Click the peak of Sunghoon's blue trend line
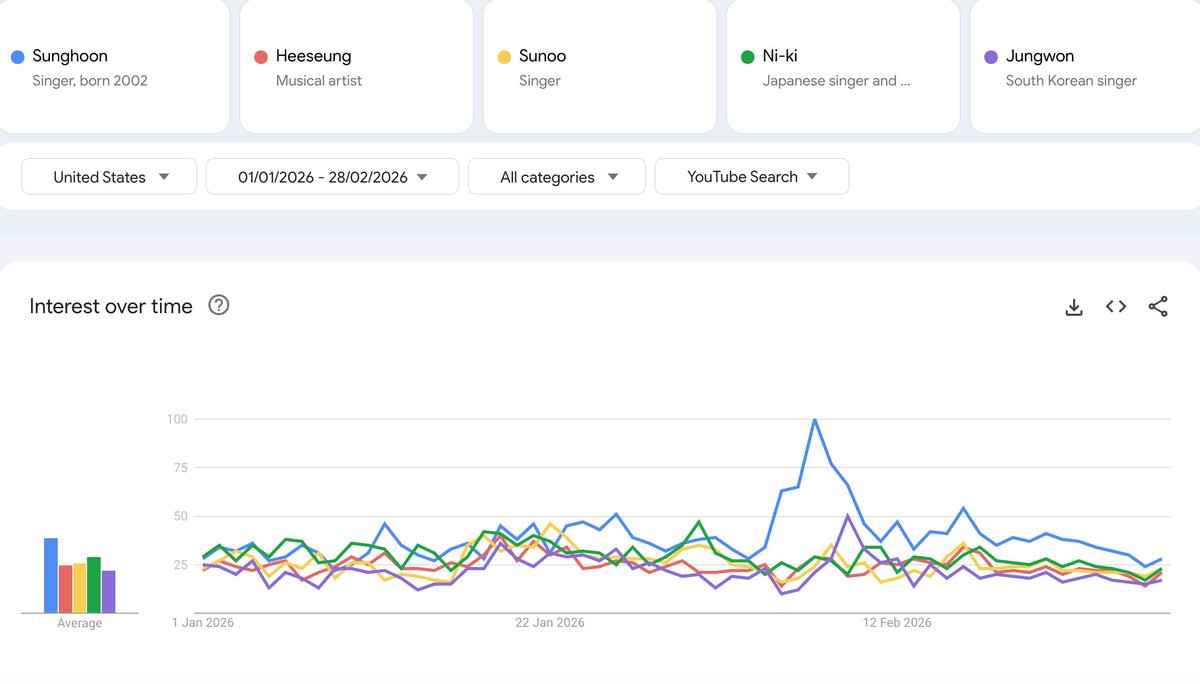This screenshot has height=684, width=1200. point(814,419)
